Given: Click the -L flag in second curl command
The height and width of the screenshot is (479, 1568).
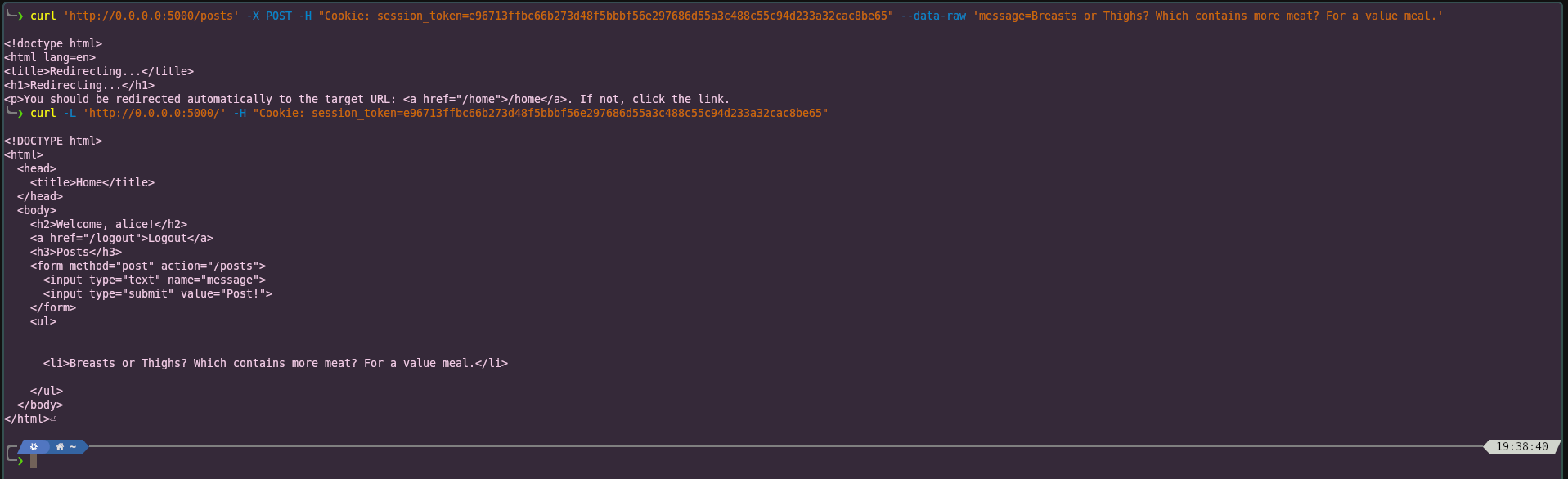Looking at the screenshot, I should pos(70,113).
